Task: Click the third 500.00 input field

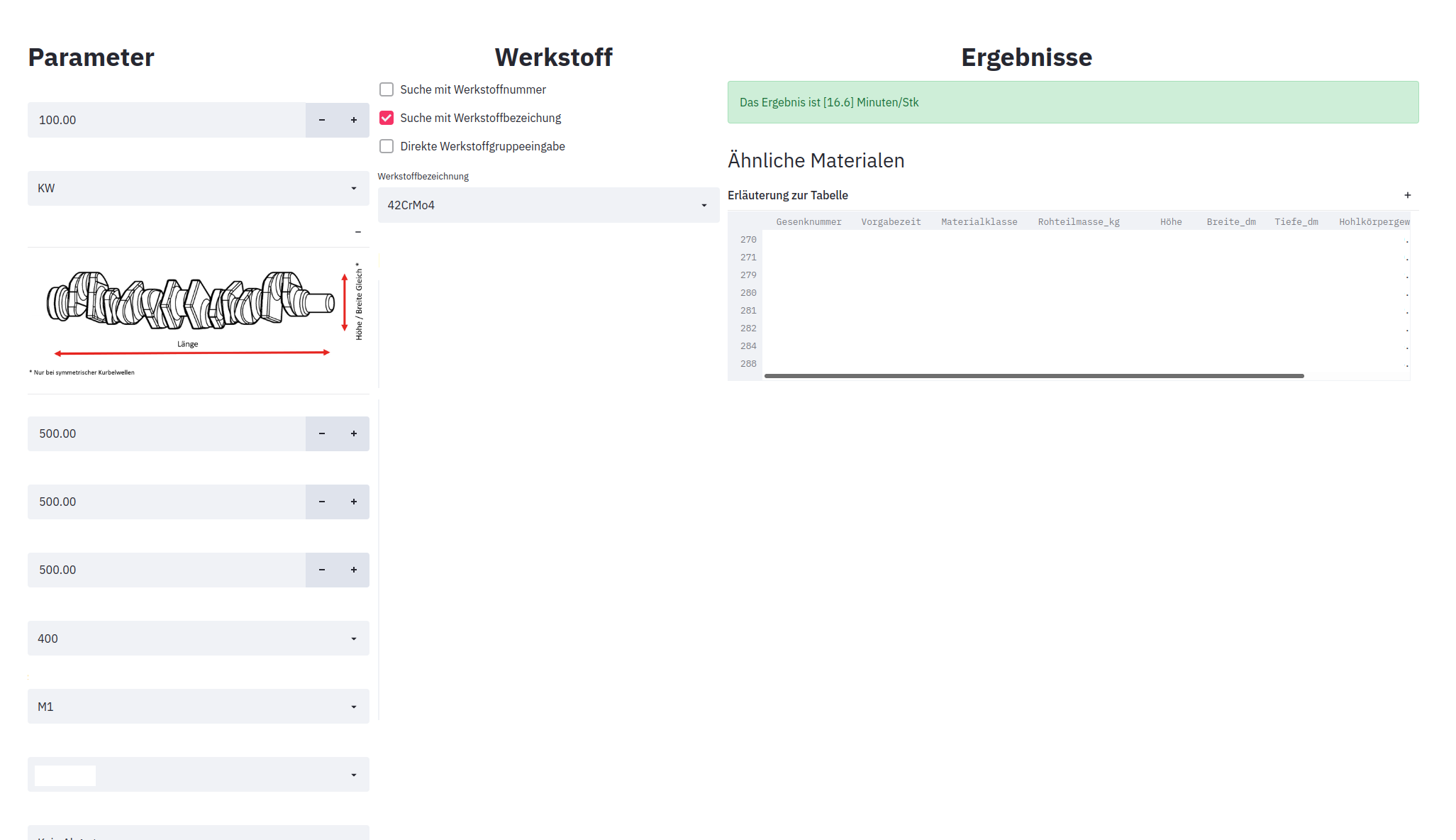Action: click(167, 570)
